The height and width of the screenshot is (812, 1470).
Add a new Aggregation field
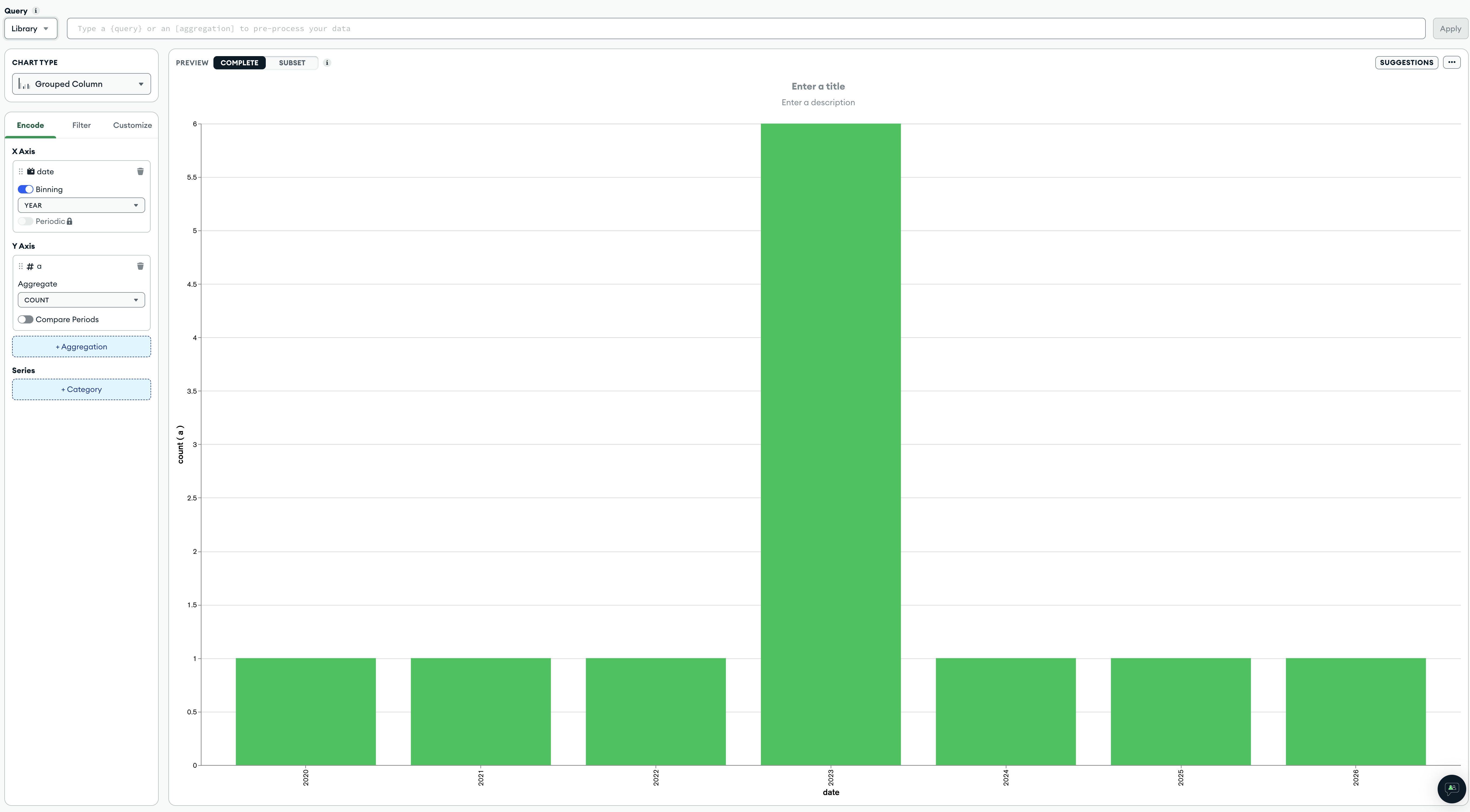(81, 346)
